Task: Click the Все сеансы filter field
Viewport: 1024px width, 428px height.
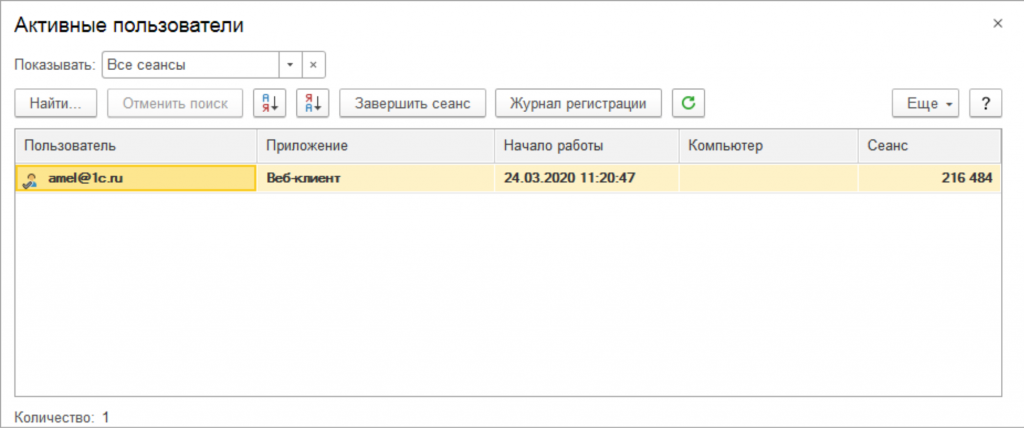Action: pyautogui.click(x=188, y=64)
